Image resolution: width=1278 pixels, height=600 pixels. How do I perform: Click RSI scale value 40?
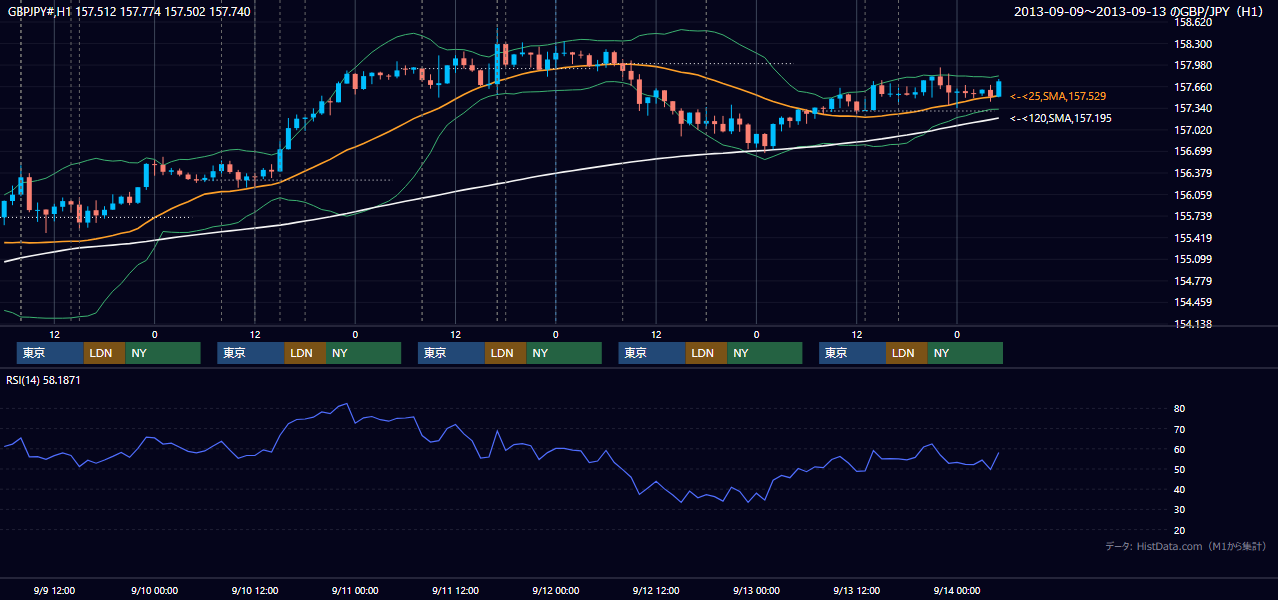click(1180, 490)
